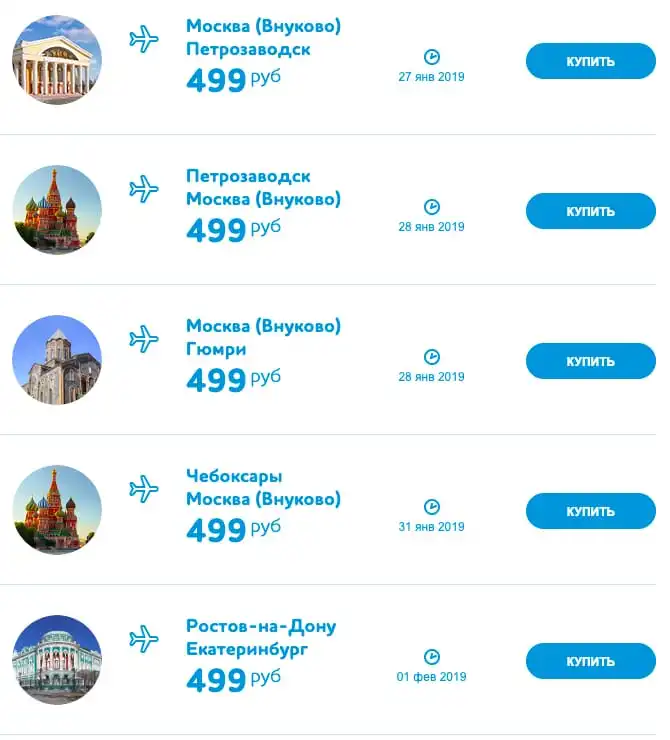Viewport: 670px width, 740px height.
Task: Buy the Чебоксары to Москва ticket
Action: click(x=591, y=511)
